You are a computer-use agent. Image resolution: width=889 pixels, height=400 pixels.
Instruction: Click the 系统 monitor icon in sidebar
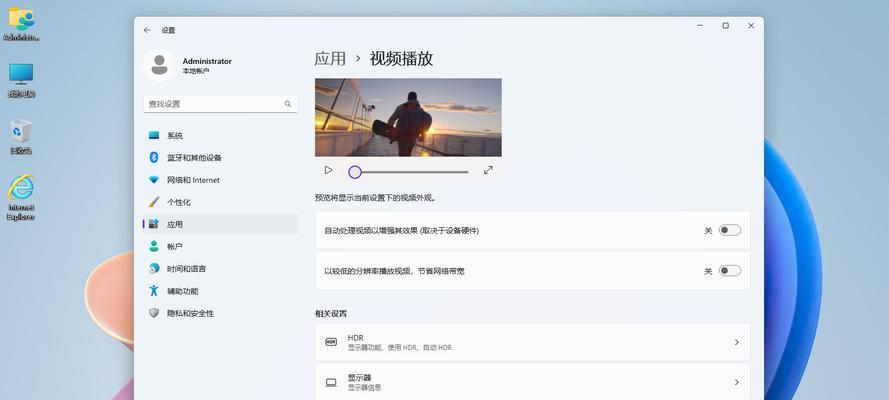point(154,135)
